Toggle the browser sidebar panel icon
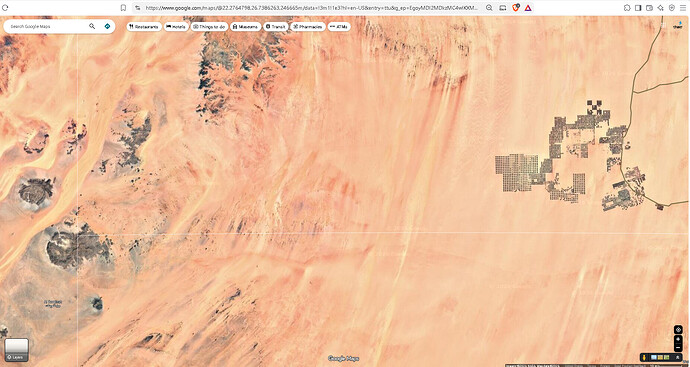Viewport: 690px width, 367px height. [638, 8]
